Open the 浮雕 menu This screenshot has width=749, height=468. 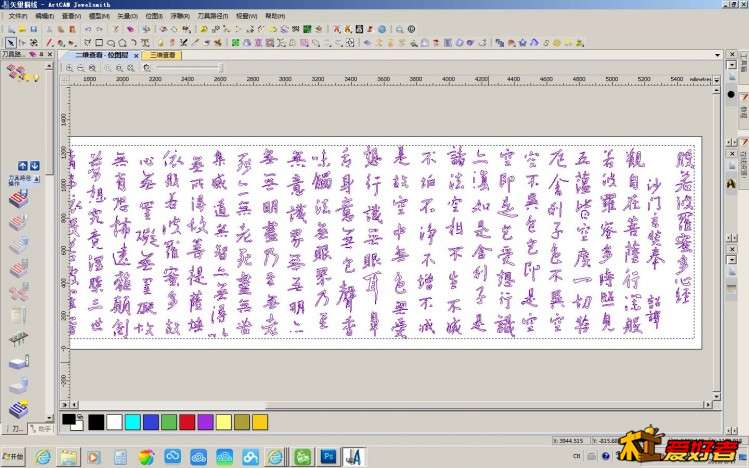[x=180, y=16]
